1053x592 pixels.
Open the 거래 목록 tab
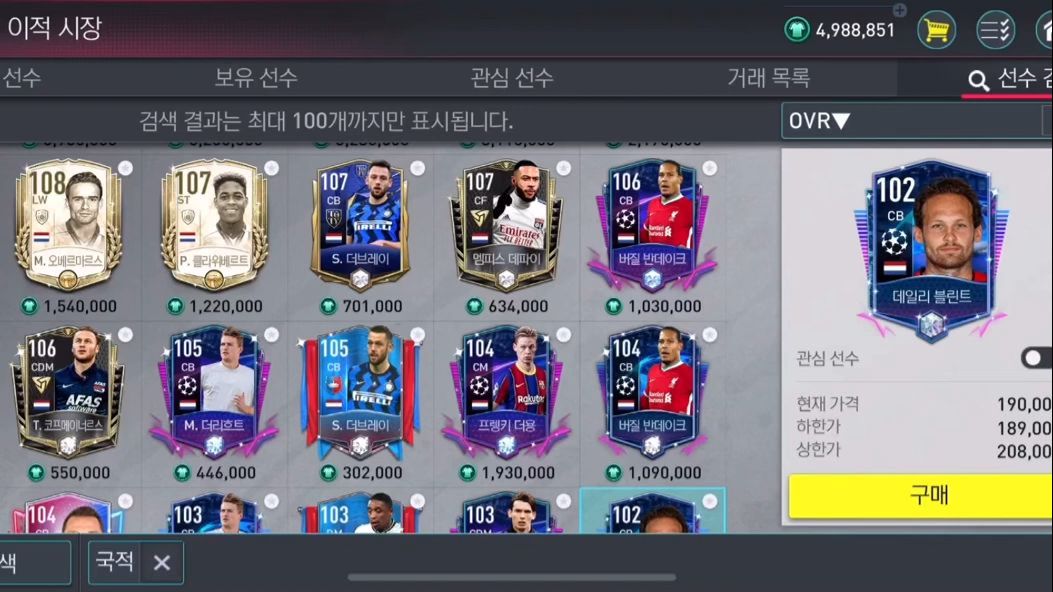[x=769, y=78]
